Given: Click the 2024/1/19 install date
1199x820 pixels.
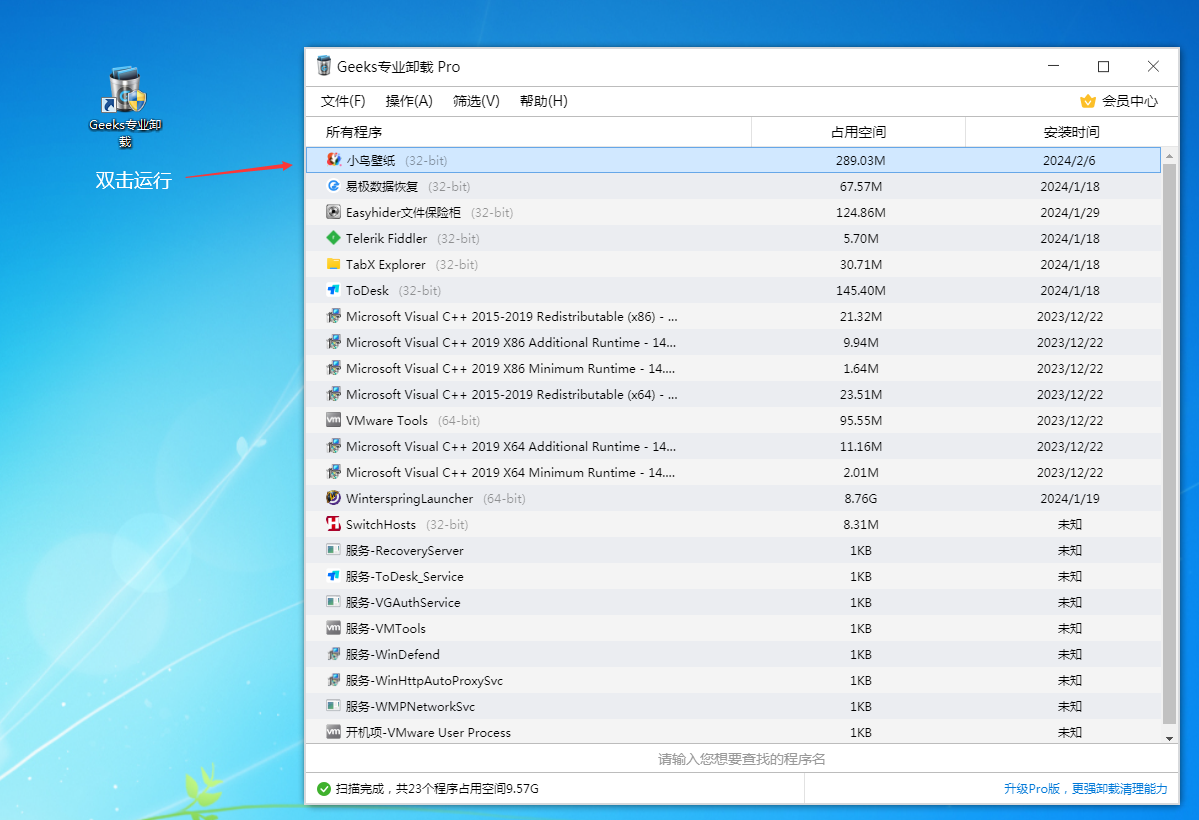Looking at the screenshot, I should pyautogui.click(x=1070, y=499).
